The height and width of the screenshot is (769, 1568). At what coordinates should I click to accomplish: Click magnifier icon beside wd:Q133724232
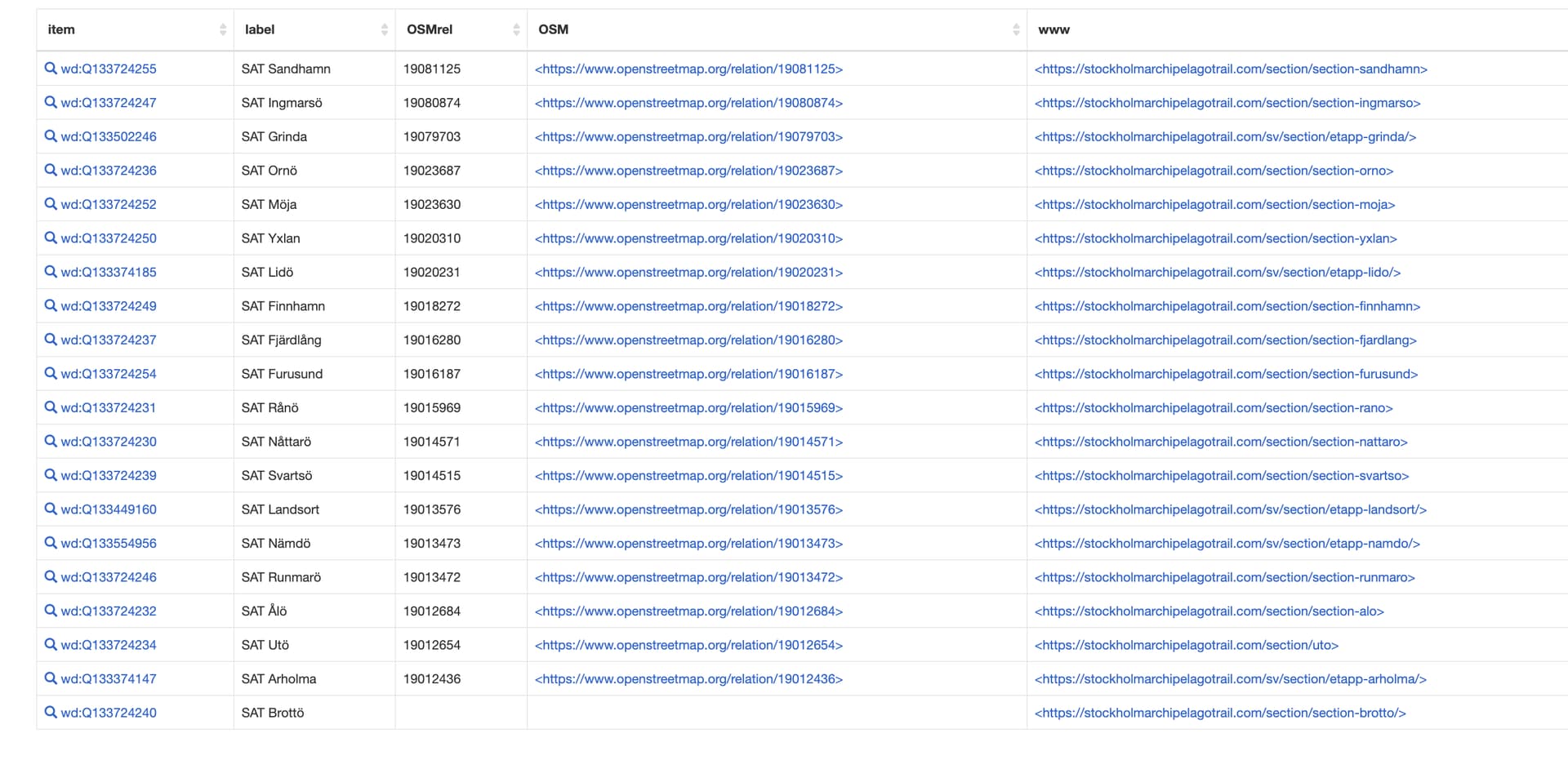51,611
